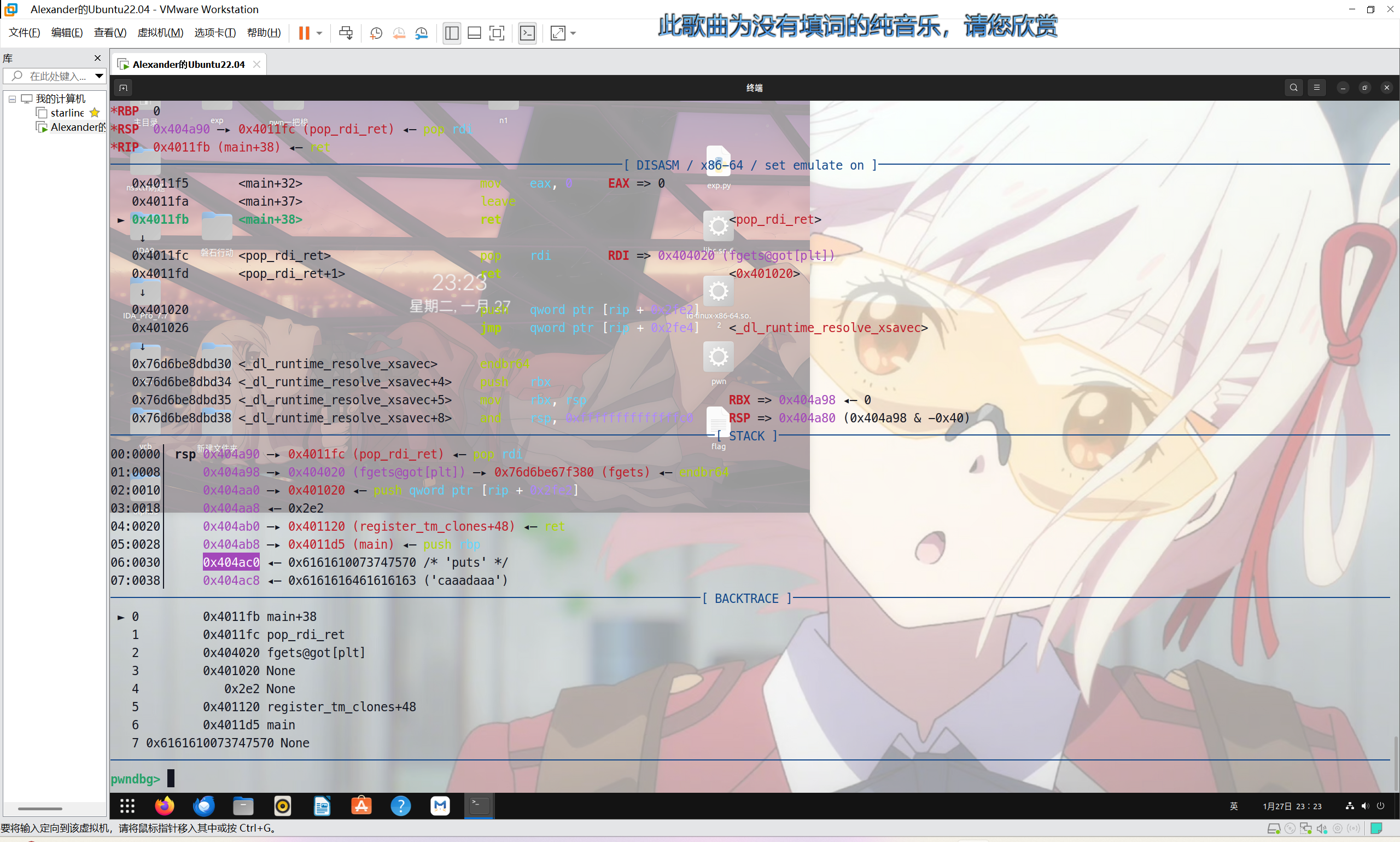Toggle the thumbnail bar view
The height and width of the screenshot is (842, 1400).
[x=474, y=33]
